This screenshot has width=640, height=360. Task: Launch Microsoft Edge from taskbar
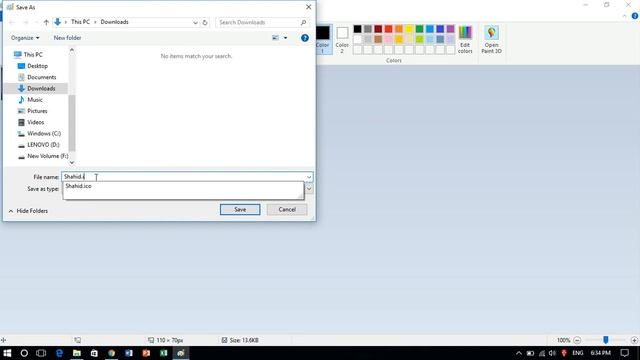[x=59, y=353]
